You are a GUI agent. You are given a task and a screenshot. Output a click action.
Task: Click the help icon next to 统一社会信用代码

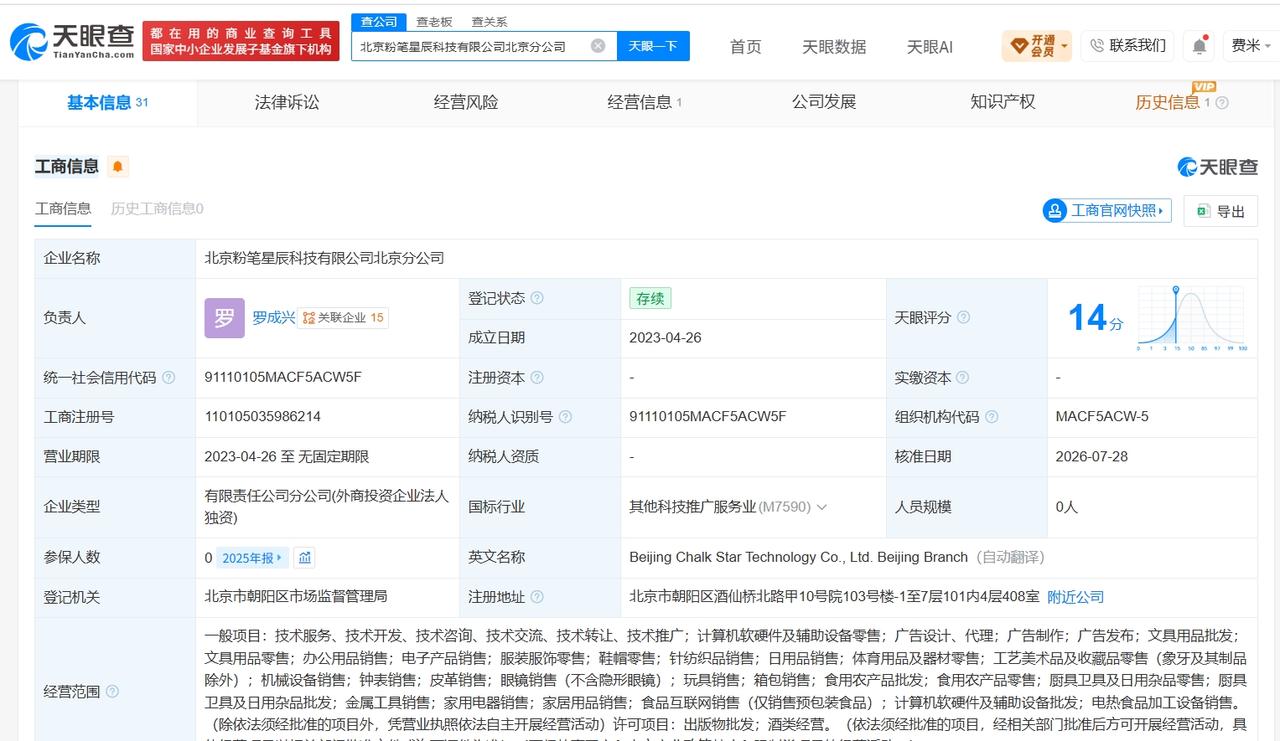[x=168, y=377]
